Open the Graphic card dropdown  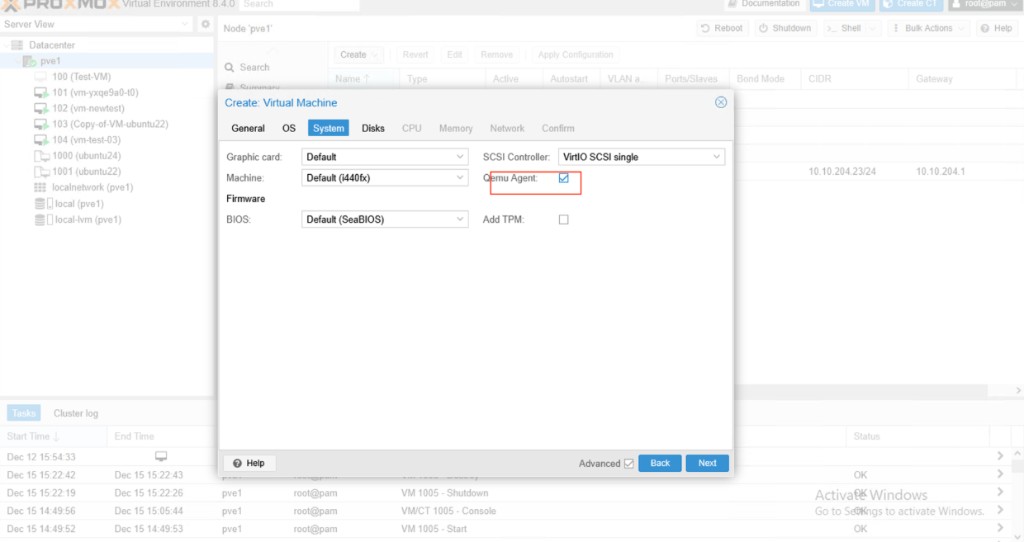(x=385, y=157)
